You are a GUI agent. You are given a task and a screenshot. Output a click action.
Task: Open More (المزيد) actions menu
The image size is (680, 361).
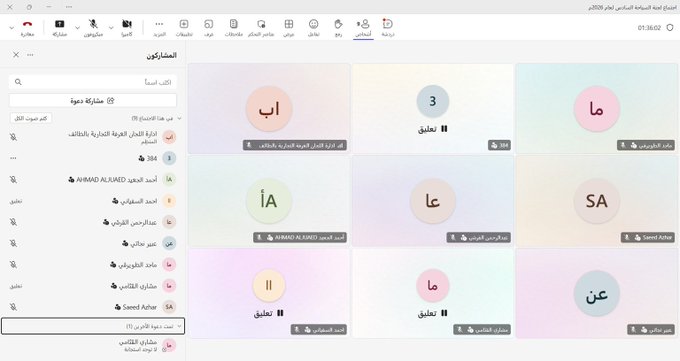tap(159, 27)
